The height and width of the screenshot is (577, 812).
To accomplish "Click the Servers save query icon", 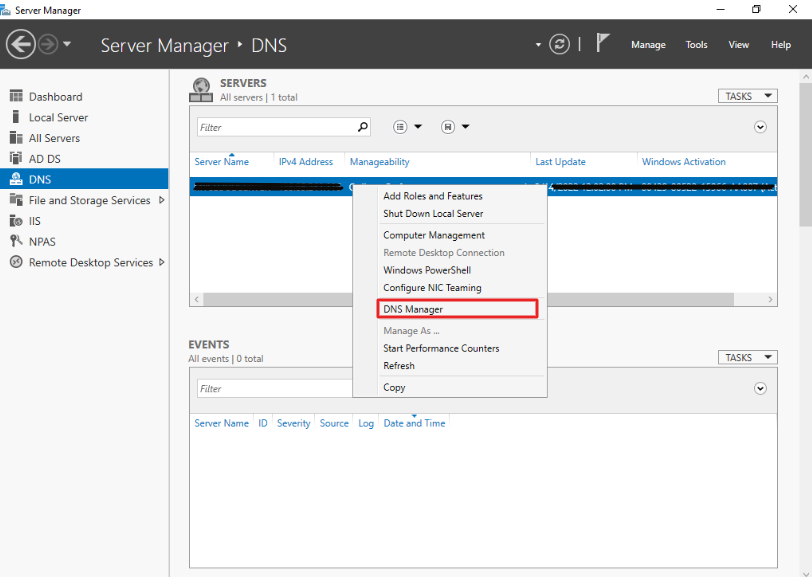I will [x=448, y=127].
